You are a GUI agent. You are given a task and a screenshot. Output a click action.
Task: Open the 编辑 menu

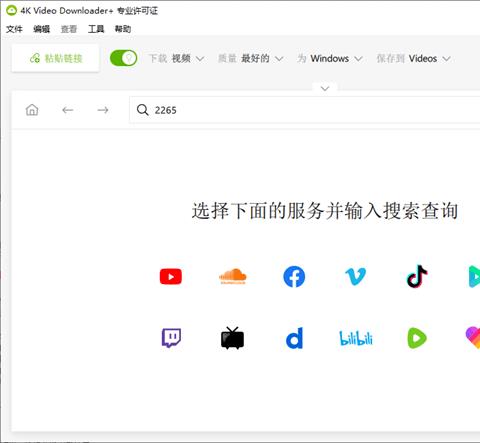42,29
